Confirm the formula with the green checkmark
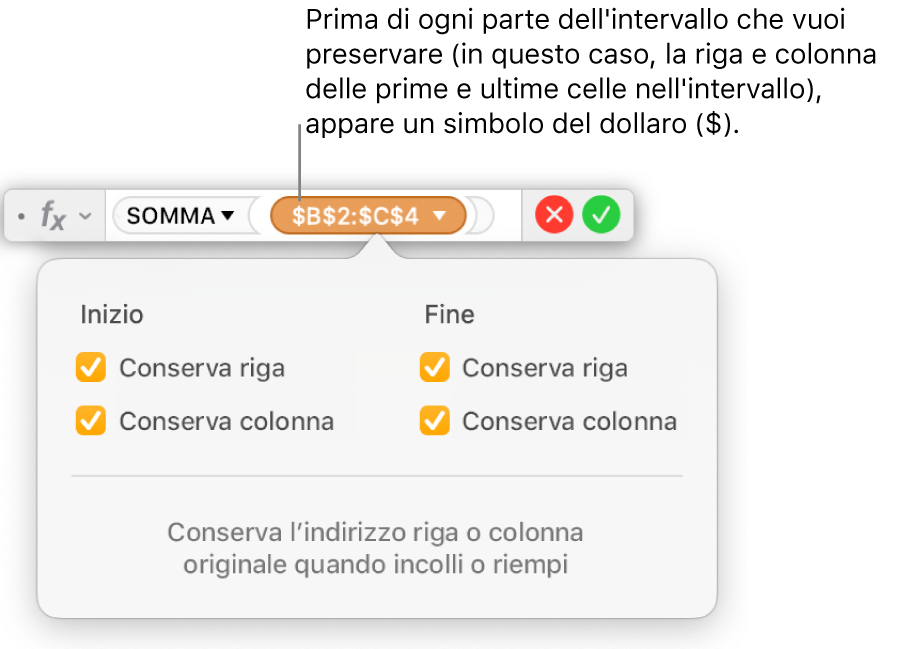The image size is (900, 649). click(602, 215)
